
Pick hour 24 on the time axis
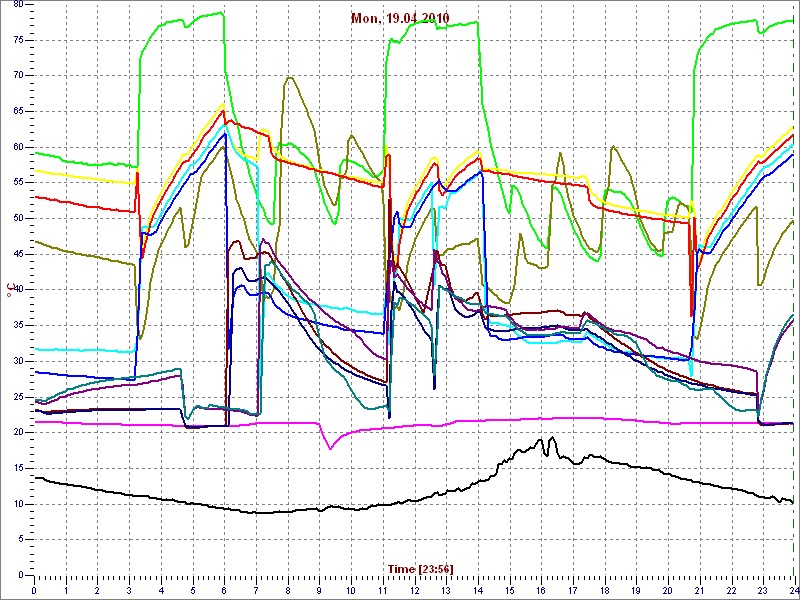[x=793, y=590]
